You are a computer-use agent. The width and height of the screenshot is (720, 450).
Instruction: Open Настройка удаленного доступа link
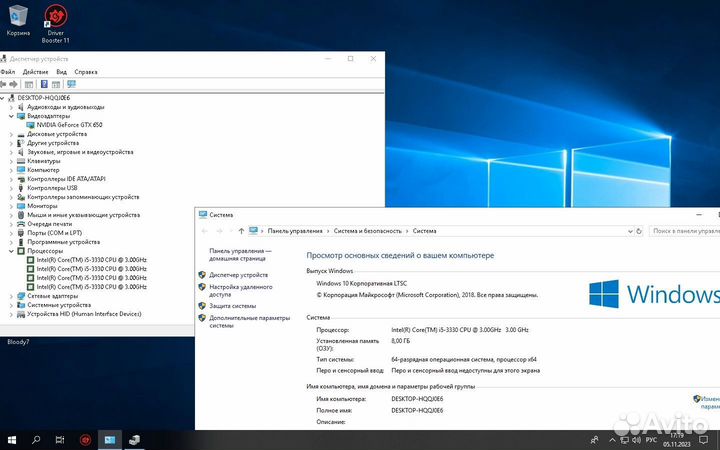241,291
